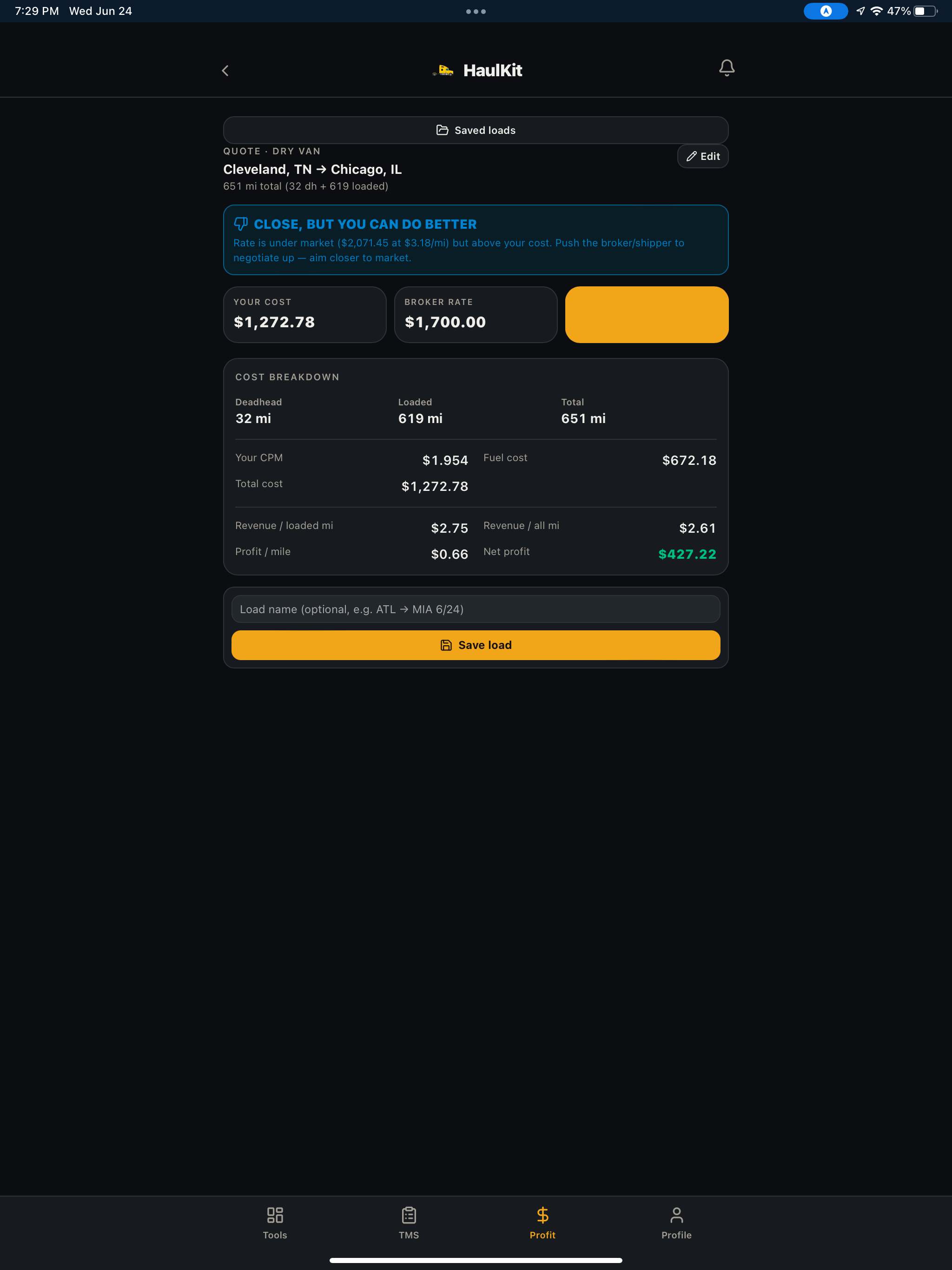The width and height of the screenshot is (952, 1270).
Task: Switch to the Profile tab
Action: (676, 1223)
